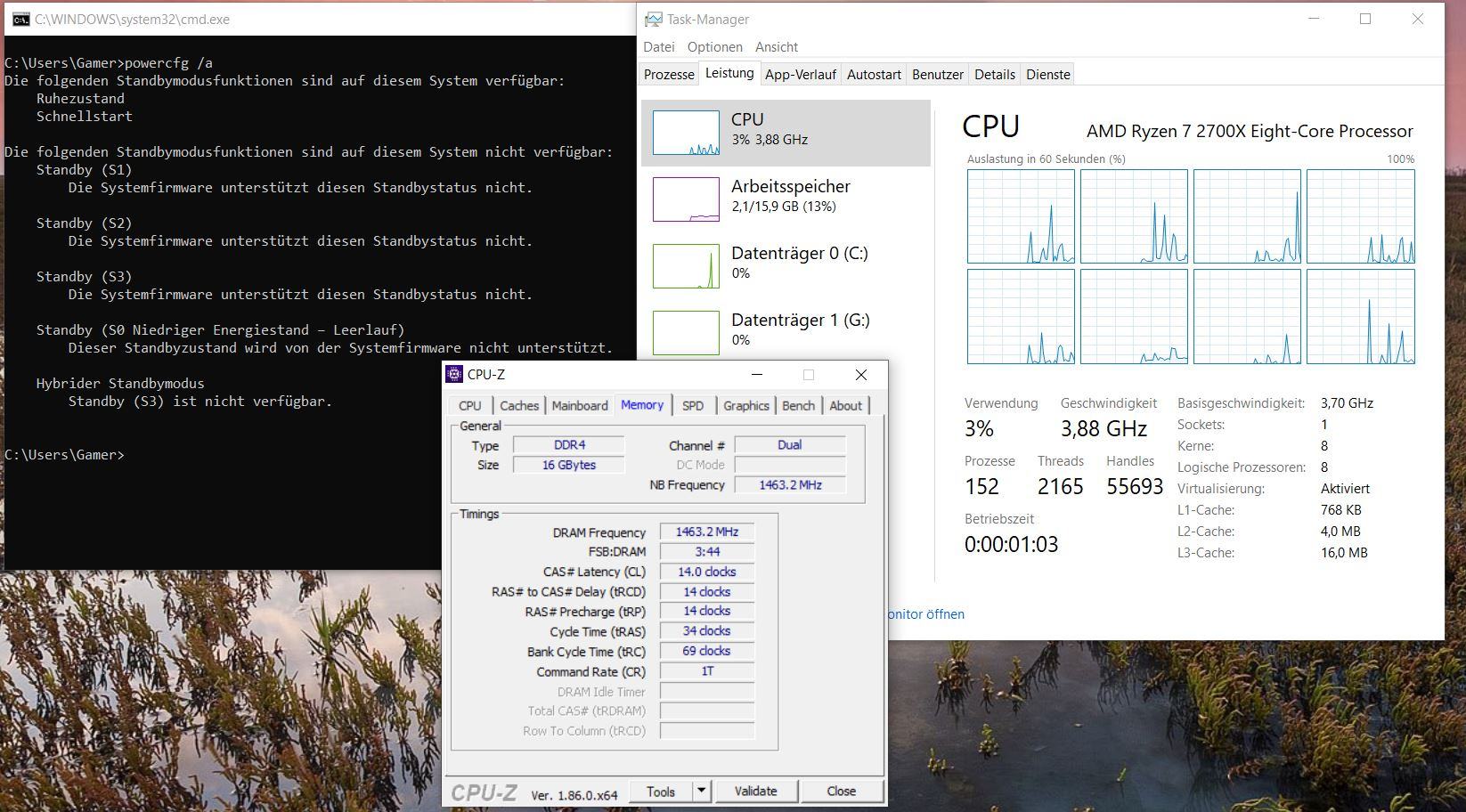Maximize the Task-Manager window
This screenshot has height=812, width=1466.
(x=1365, y=19)
